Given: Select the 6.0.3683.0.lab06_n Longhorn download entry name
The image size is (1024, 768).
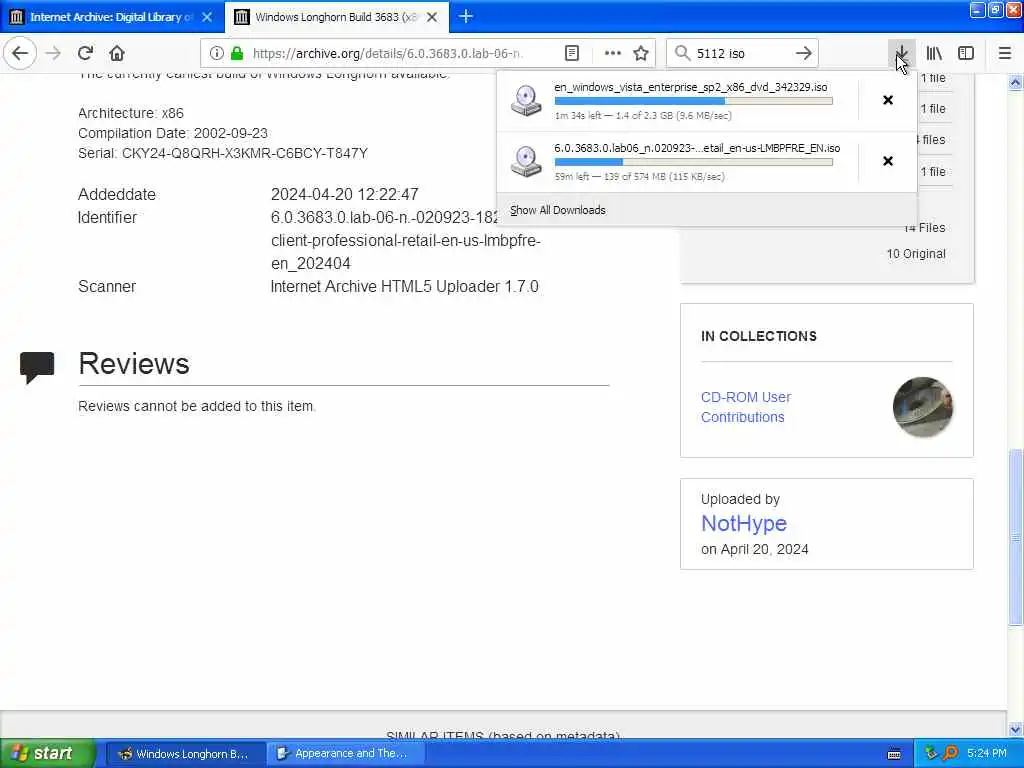Looking at the screenshot, I should pos(697,148).
